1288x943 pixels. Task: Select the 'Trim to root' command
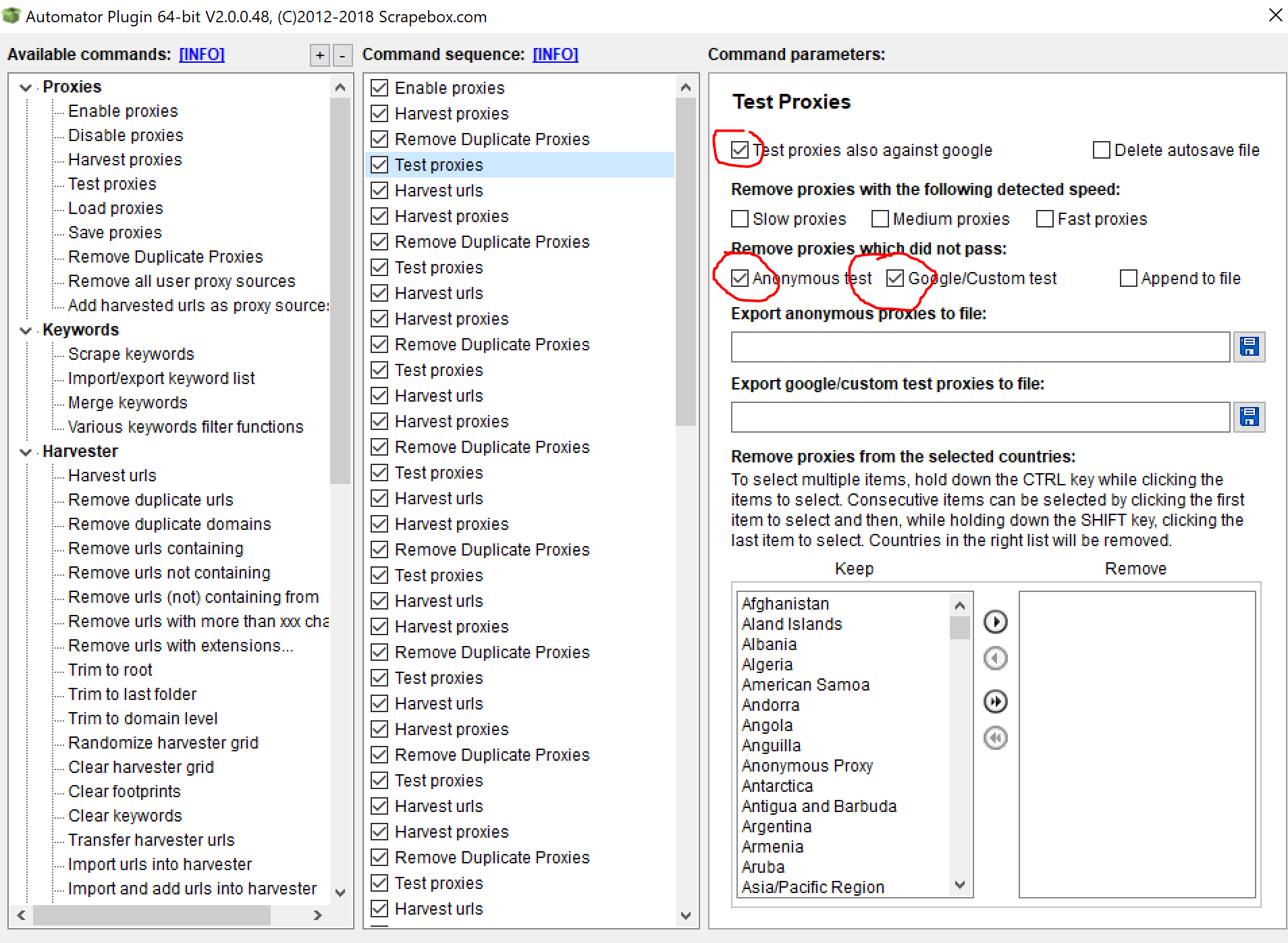click(x=110, y=670)
